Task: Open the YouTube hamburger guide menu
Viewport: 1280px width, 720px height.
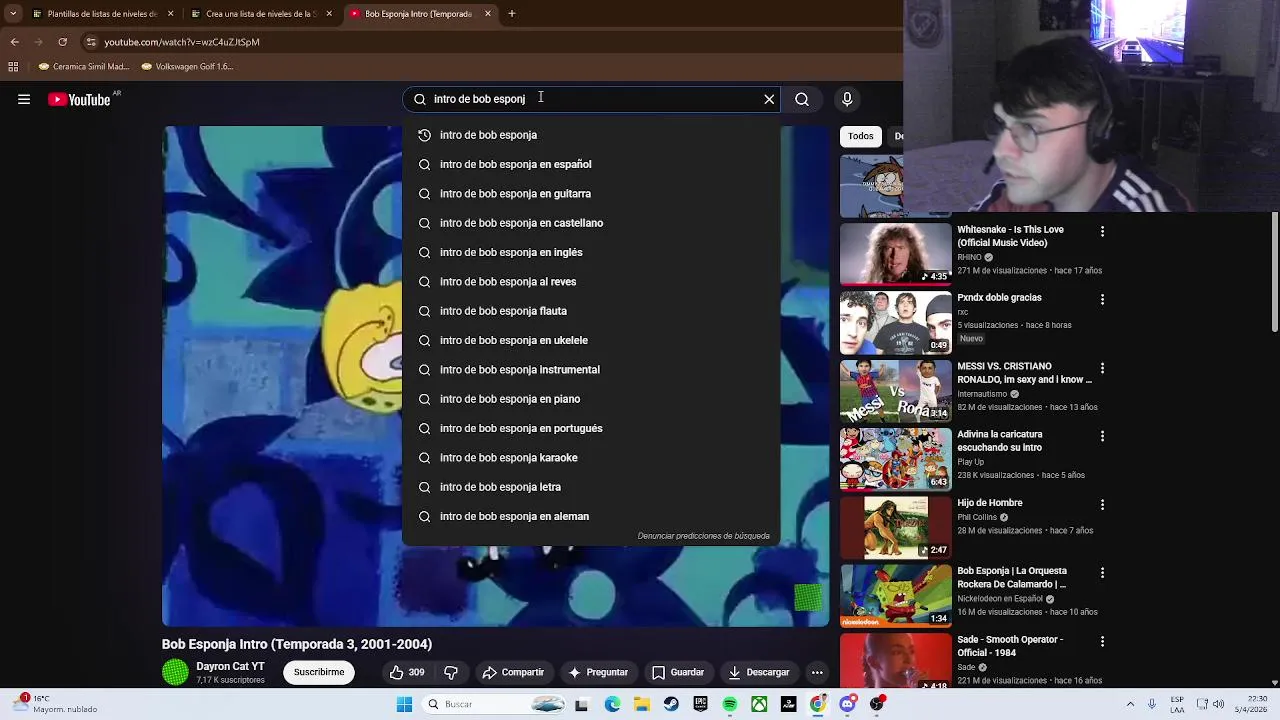Action: pos(24,99)
